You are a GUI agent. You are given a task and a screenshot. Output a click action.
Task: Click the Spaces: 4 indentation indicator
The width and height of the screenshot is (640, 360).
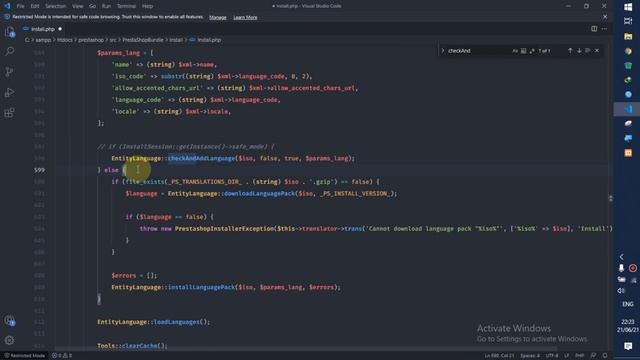click(530, 356)
